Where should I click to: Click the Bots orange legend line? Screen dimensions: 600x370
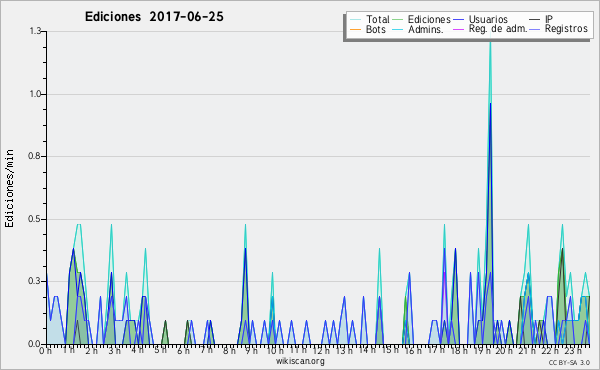[x=355, y=29]
